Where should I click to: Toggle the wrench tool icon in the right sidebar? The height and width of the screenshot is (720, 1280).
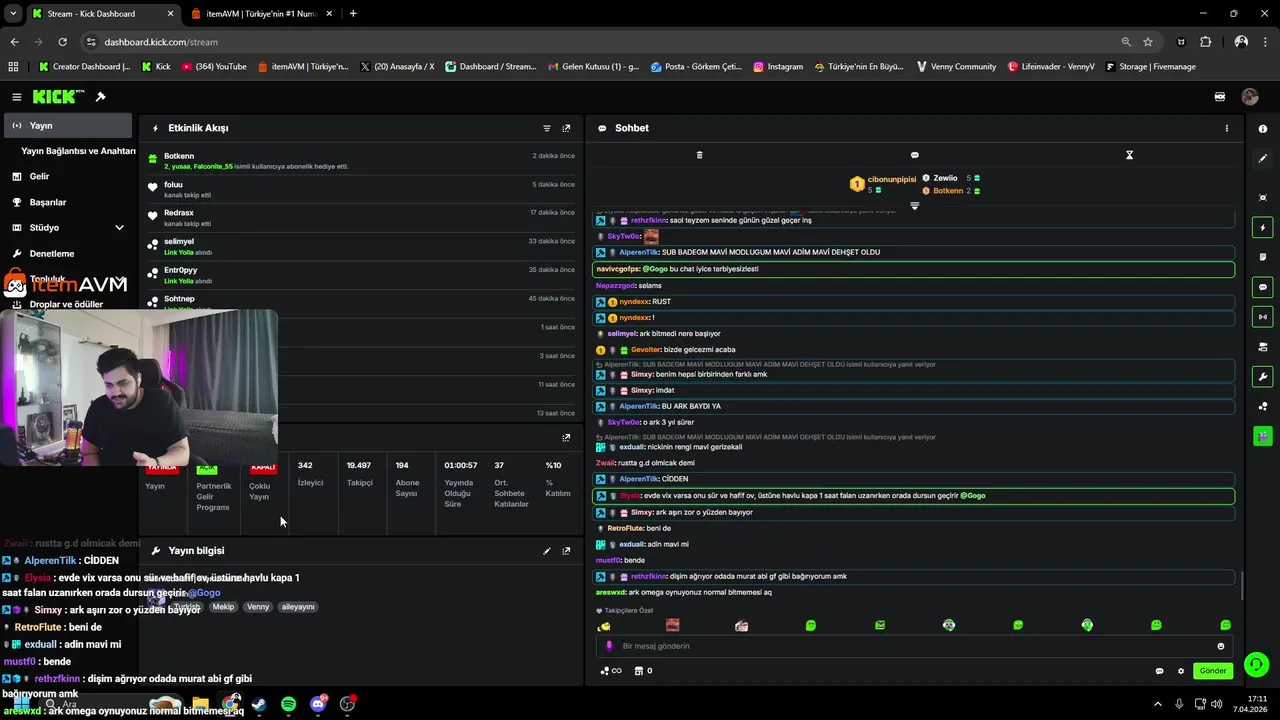point(1263,377)
